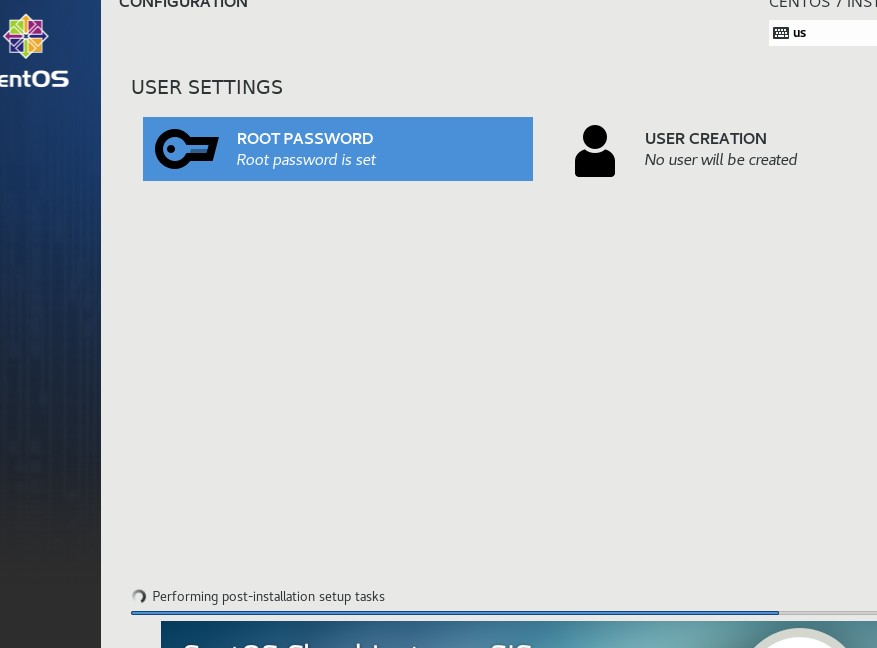Click 'No user will be created' text
The image size is (877, 648).
pyautogui.click(x=720, y=160)
